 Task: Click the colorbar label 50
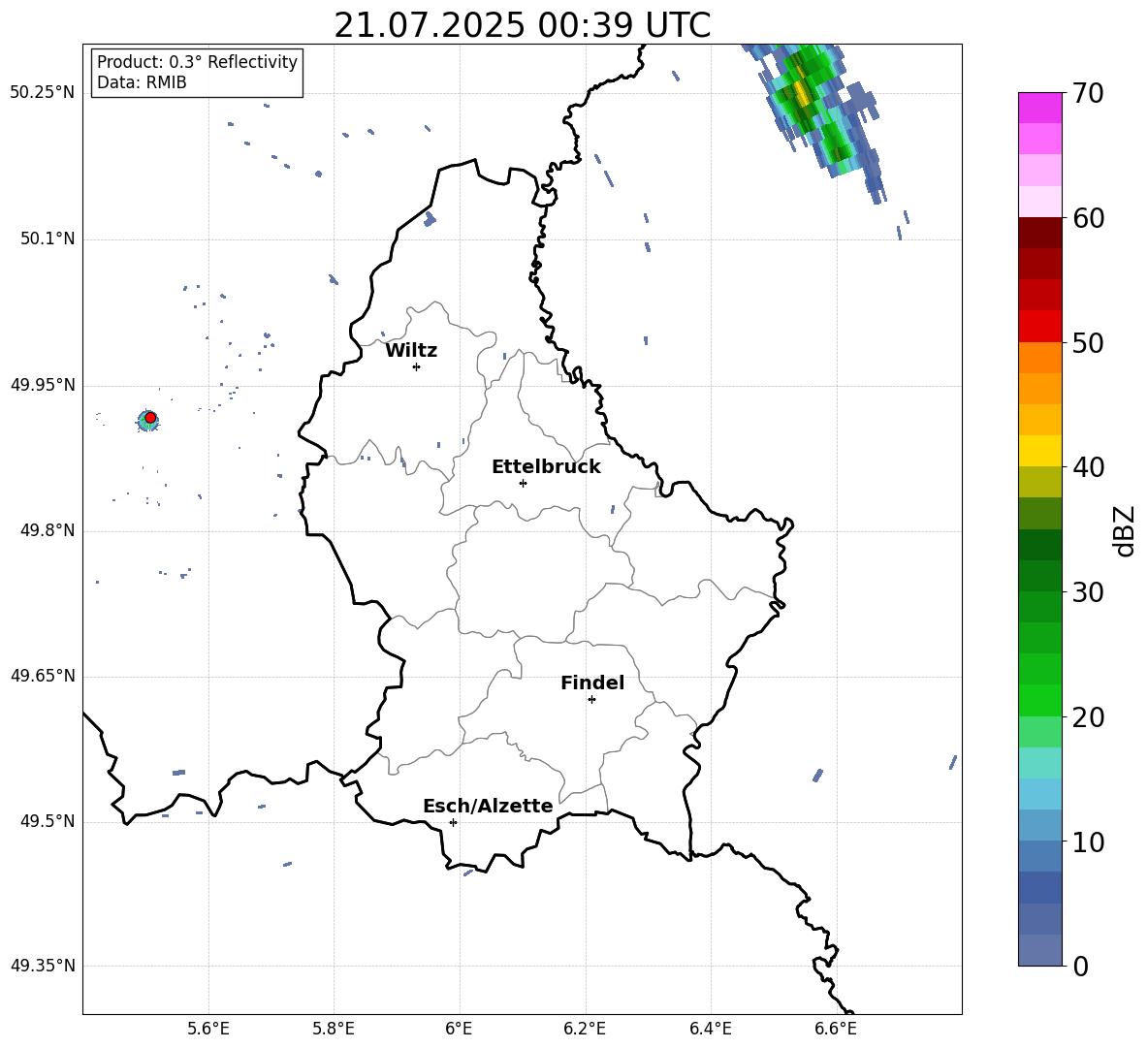pyautogui.click(x=1088, y=342)
